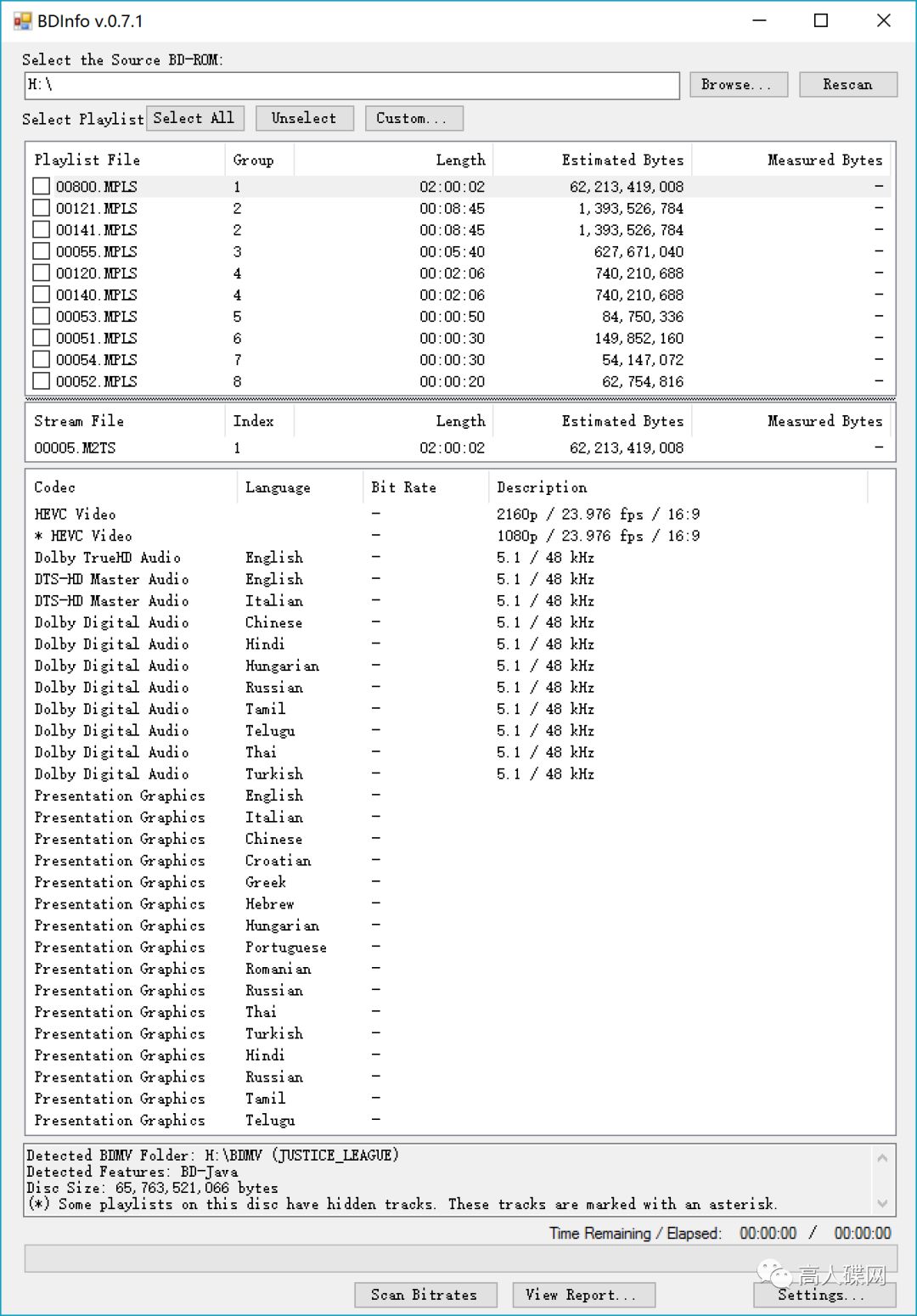Image resolution: width=917 pixels, height=1316 pixels.
Task: Check the 00055.MPLS playlist box
Action: point(41,251)
